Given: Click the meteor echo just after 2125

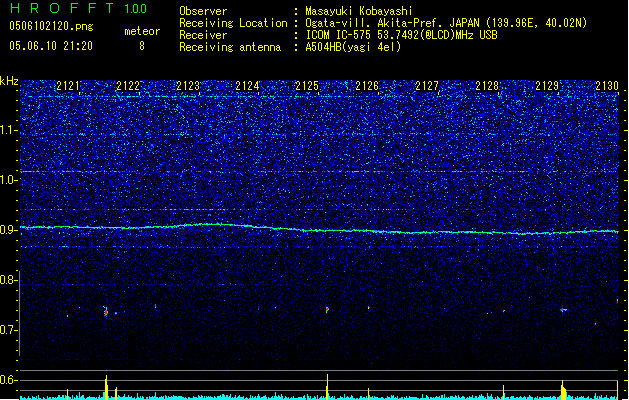Looking at the screenshot, I should [x=327, y=310].
